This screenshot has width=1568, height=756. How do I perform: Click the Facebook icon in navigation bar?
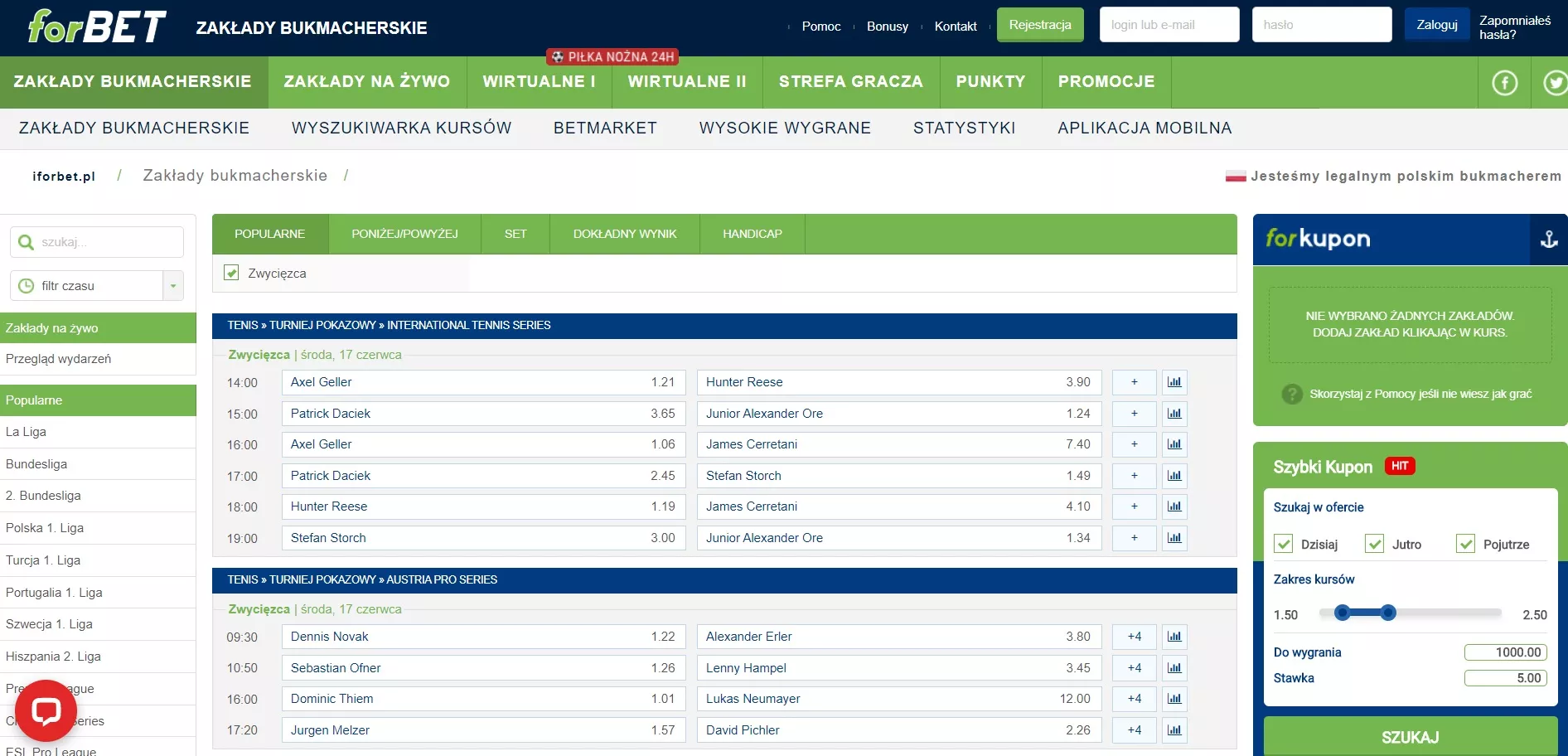[1504, 83]
